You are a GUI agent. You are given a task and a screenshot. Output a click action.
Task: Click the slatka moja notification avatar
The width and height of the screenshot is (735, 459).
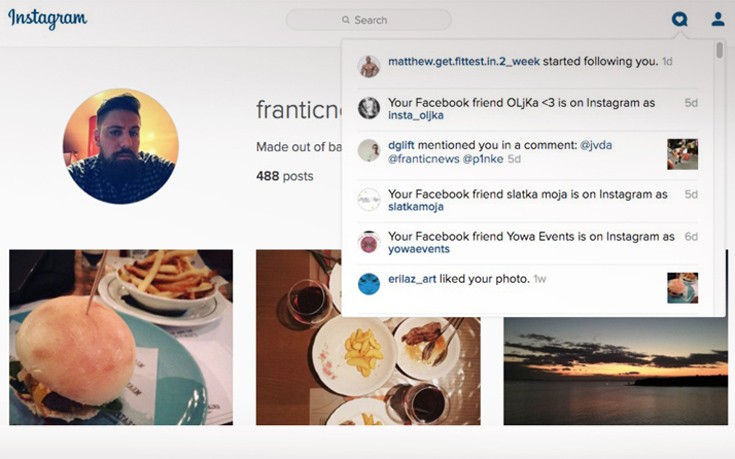click(x=369, y=199)
